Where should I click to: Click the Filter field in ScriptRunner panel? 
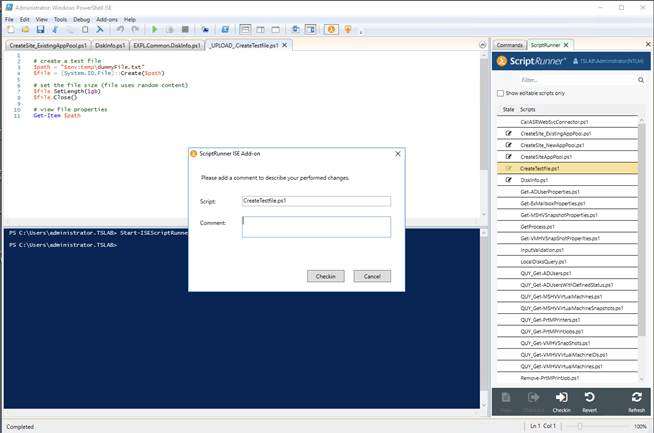tap(577, 80)
